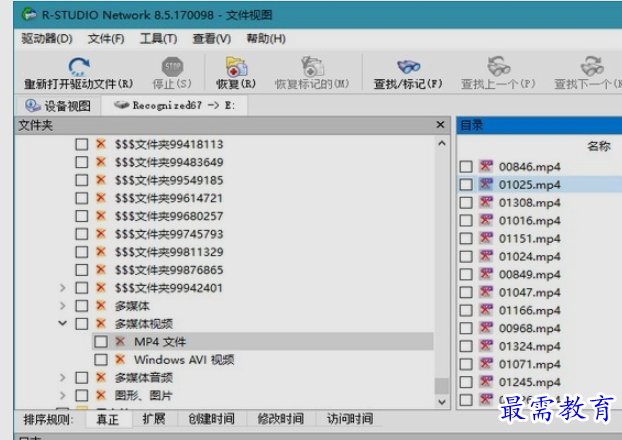Collapse the 多媒体视频 tree node
622x440 pixels.
pyautogui.click(x=63, y=323)
